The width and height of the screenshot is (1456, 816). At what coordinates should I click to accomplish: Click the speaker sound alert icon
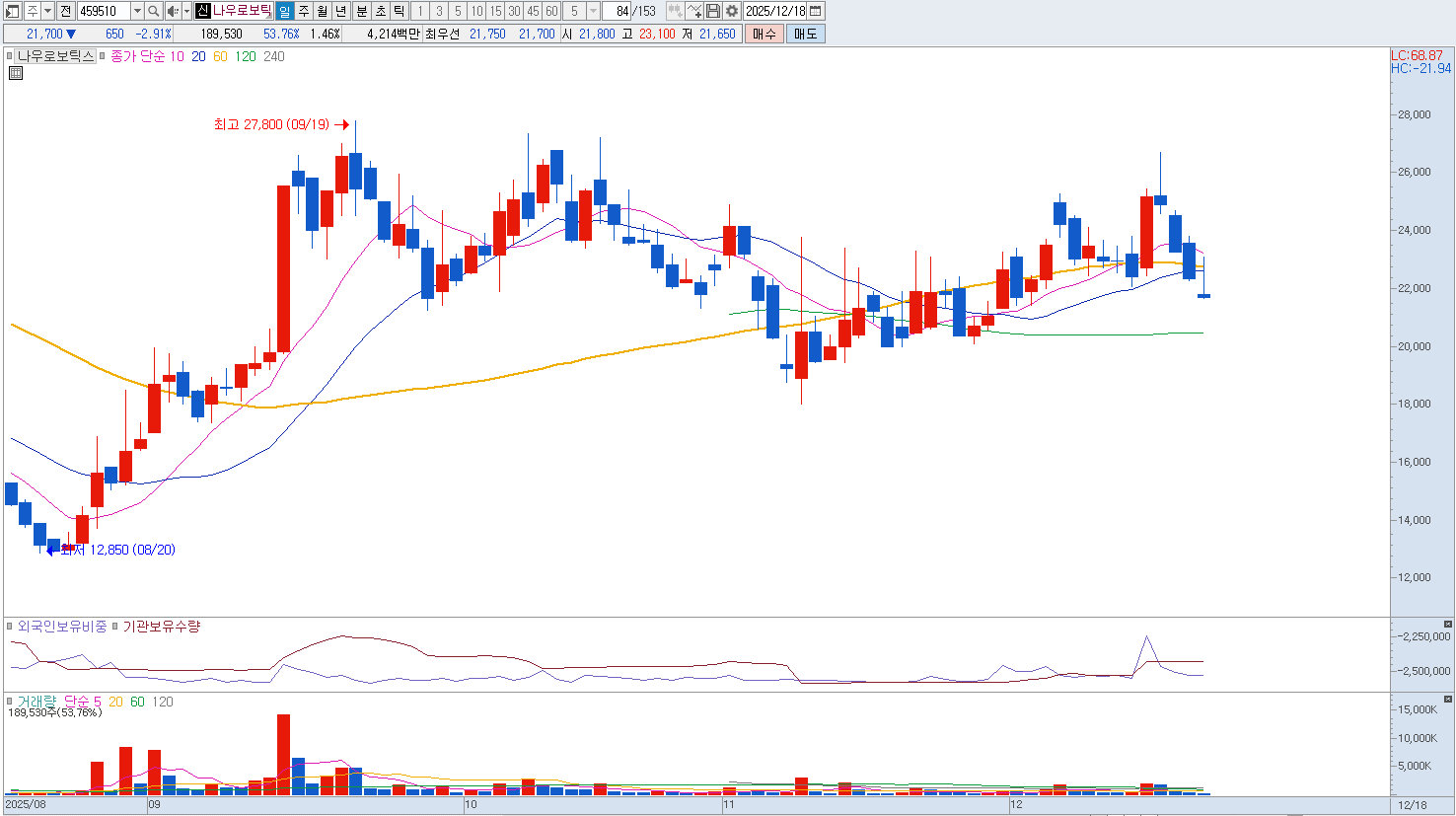[173, 11]
